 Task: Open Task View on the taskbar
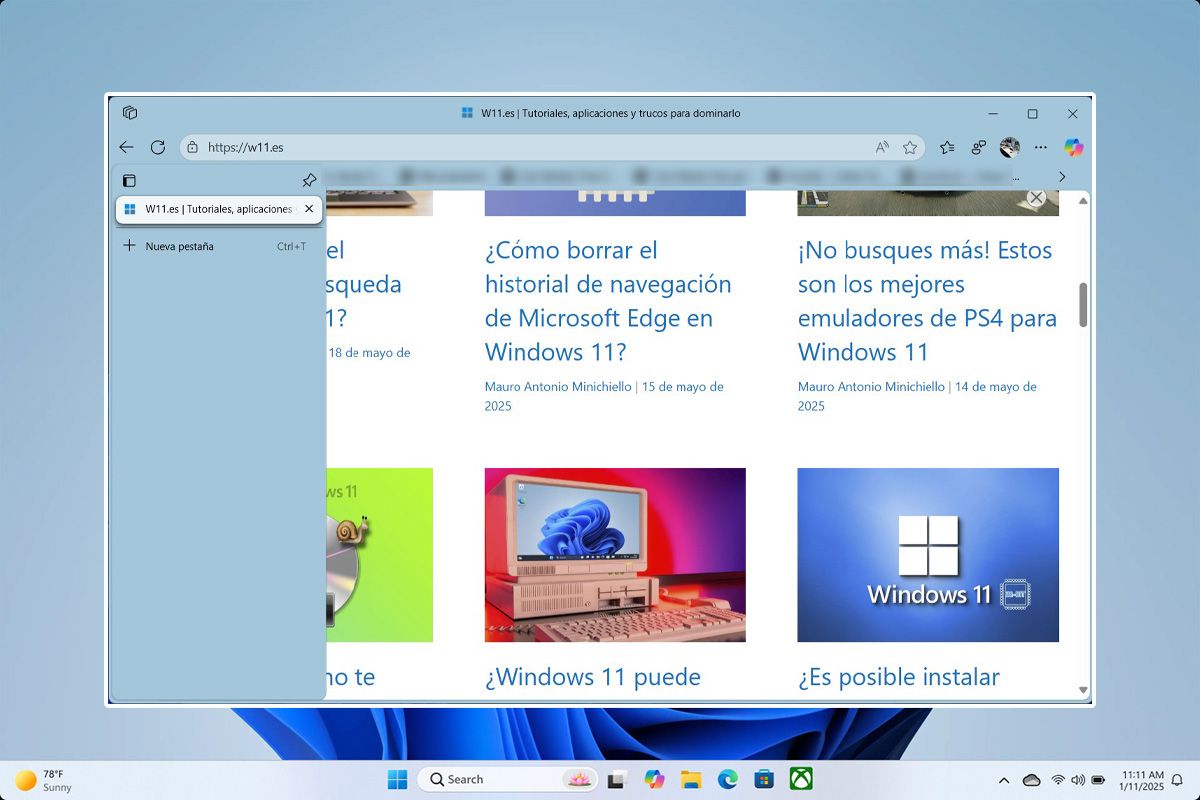click(x=617, y=779)
